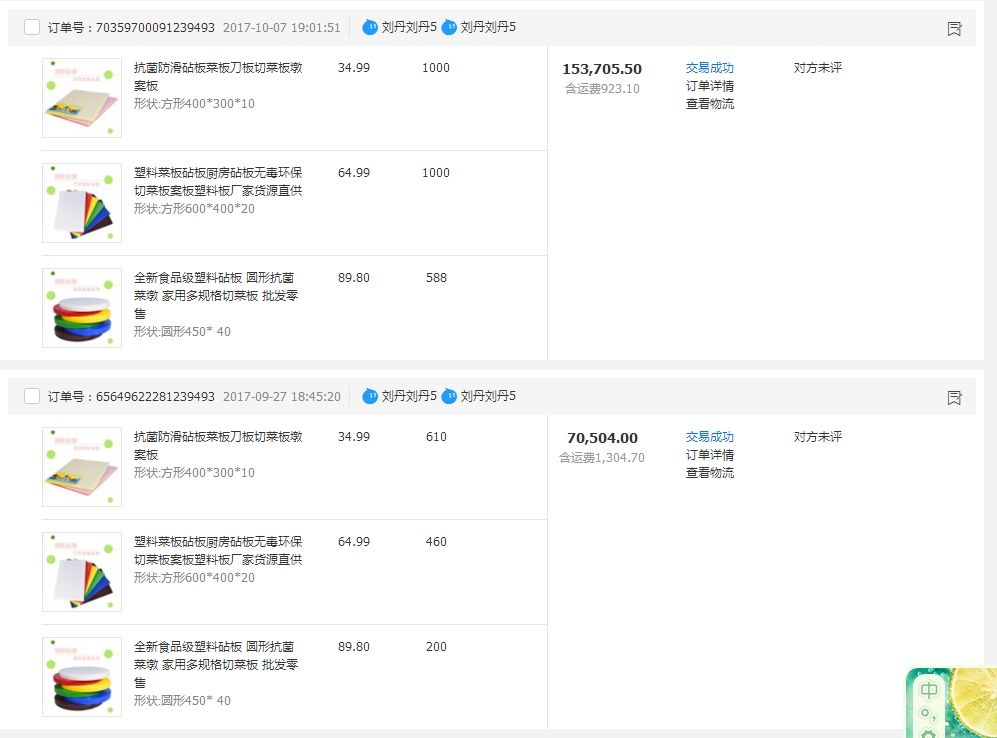
Task: Toggle the 中 Chinese input mode icon
Action: (929, 690)
